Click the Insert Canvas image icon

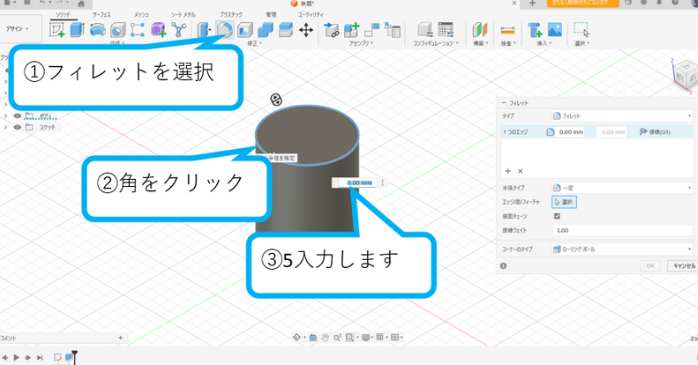555,30
